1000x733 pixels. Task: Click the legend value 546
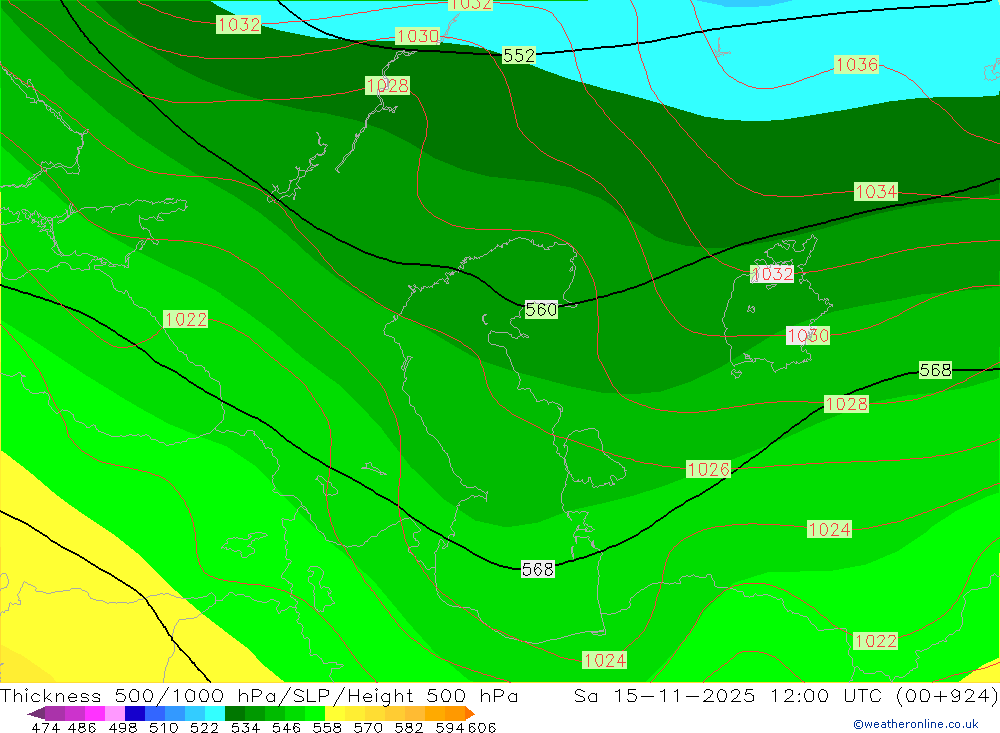point(286,727)
